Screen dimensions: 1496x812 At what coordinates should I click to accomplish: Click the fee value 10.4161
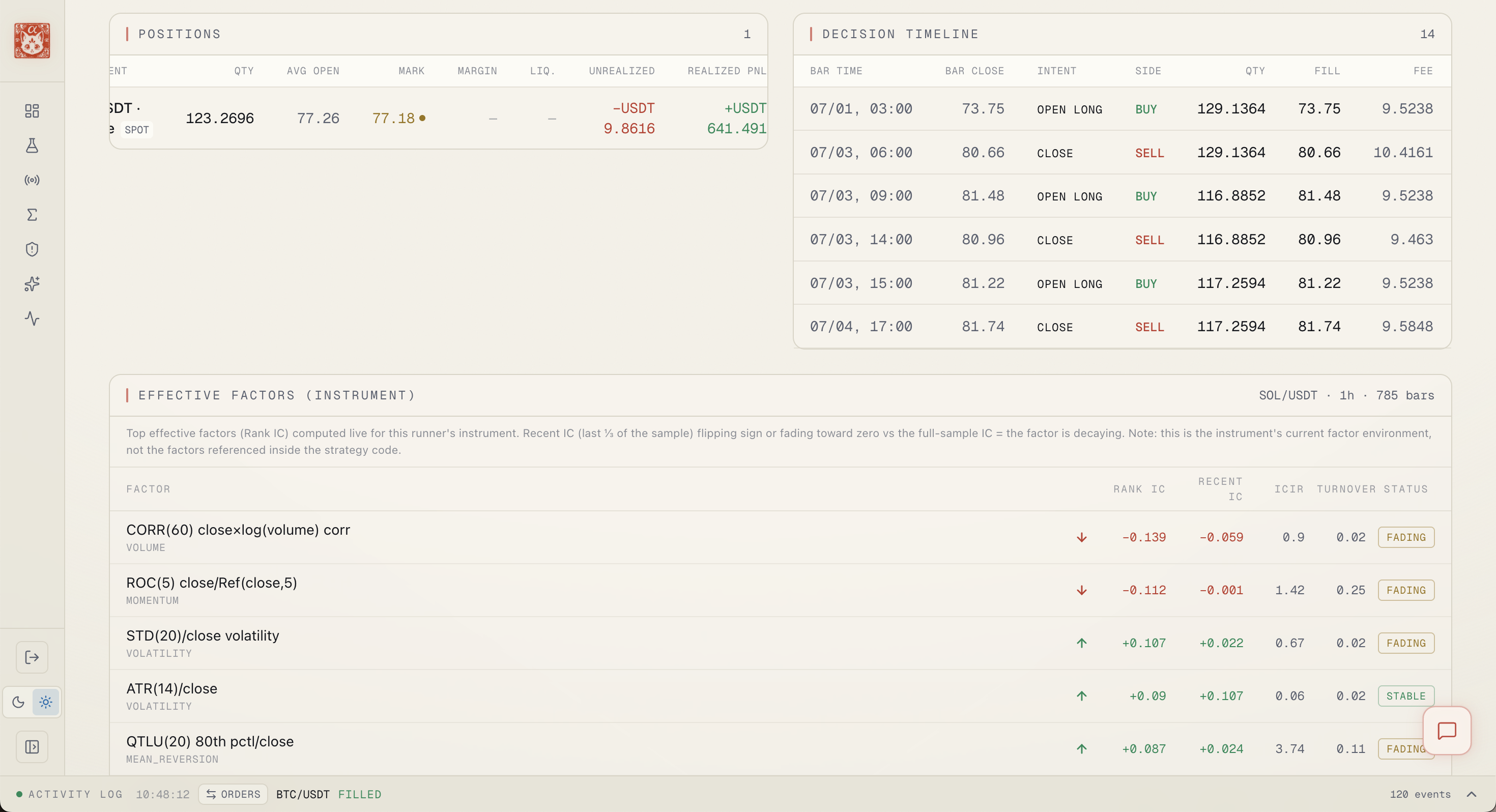tap(1402, 152)
